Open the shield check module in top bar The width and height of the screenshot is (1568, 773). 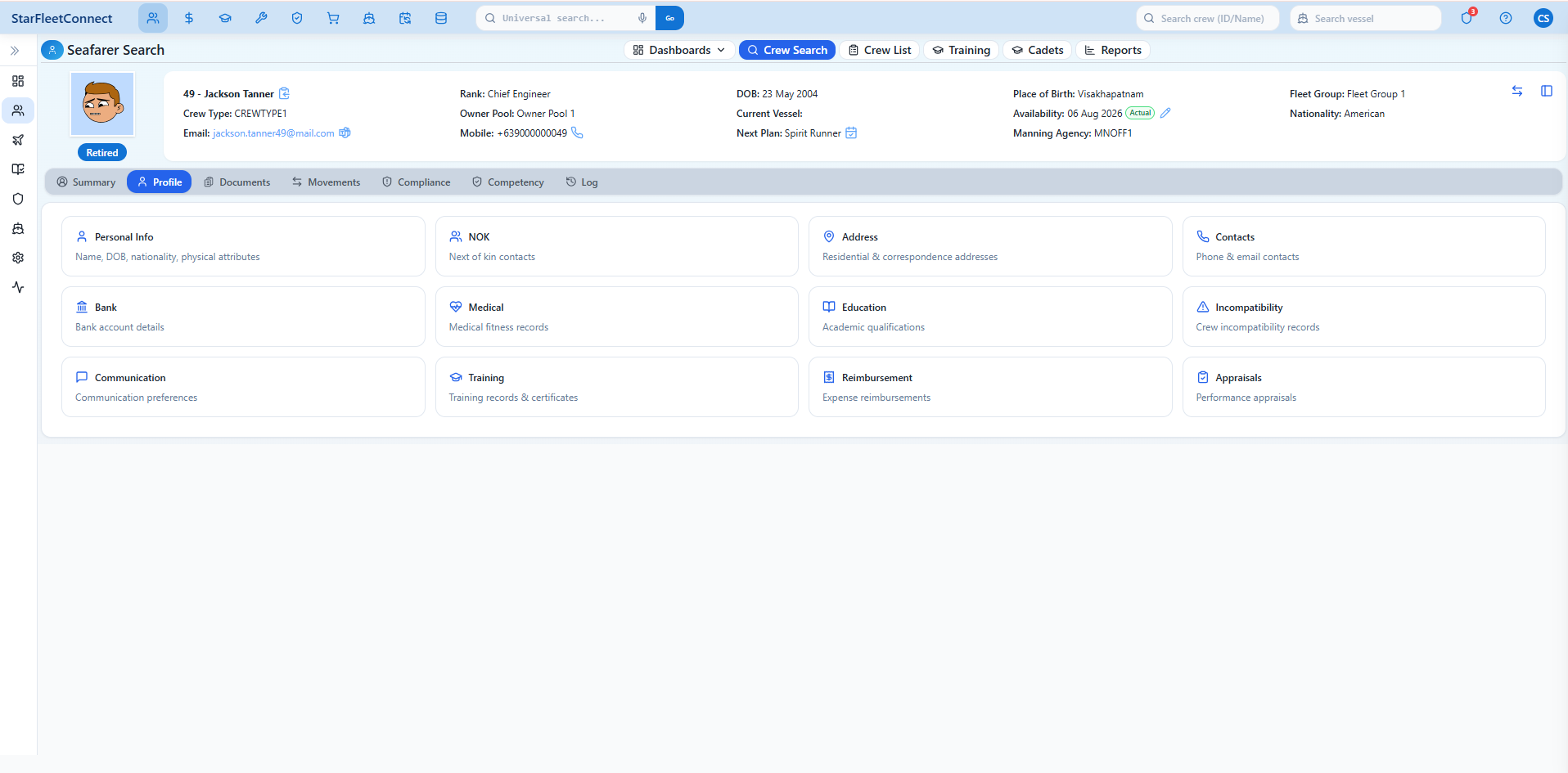(x=297, y=18)
